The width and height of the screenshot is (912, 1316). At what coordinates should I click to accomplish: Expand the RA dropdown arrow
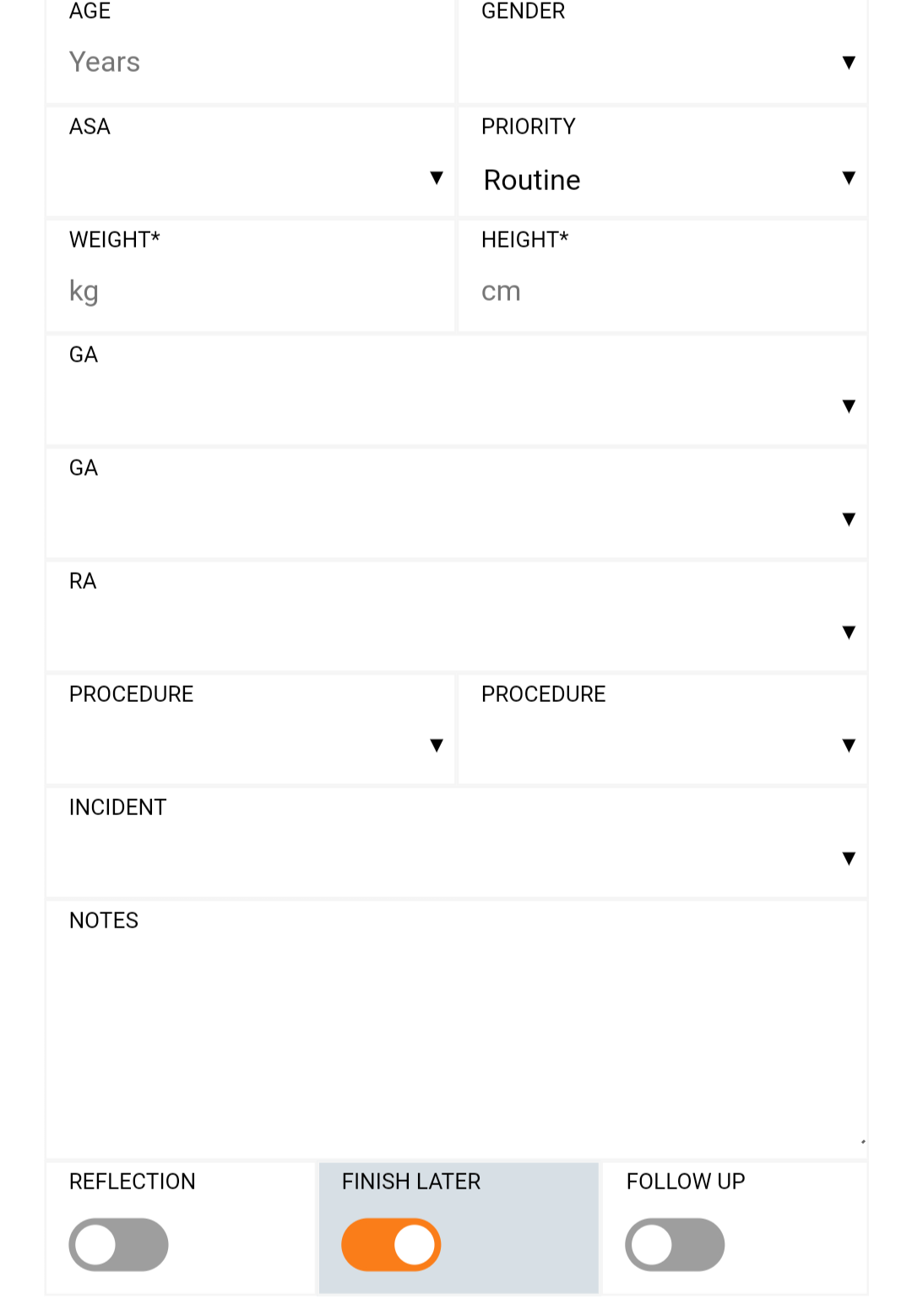[x=849, y=633]
